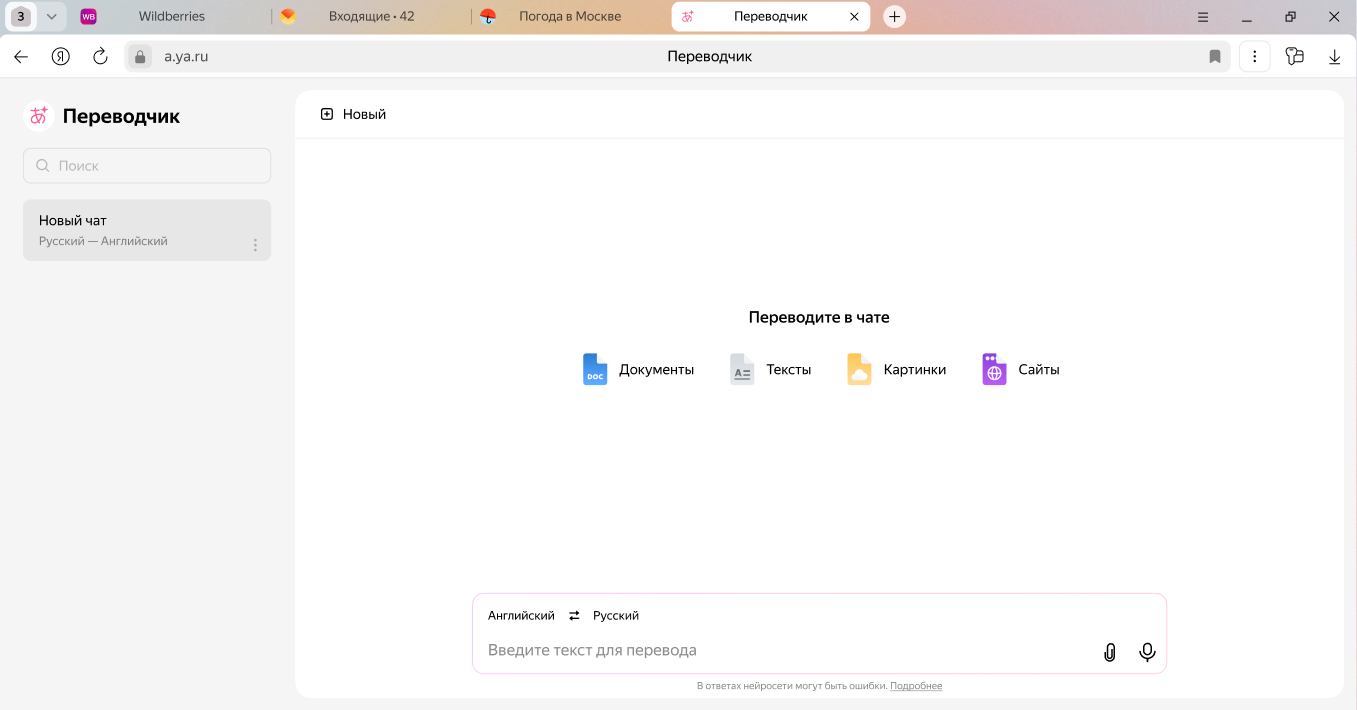
Task: Expand the tab group dropdown chevron
Action: pos(51,16)
